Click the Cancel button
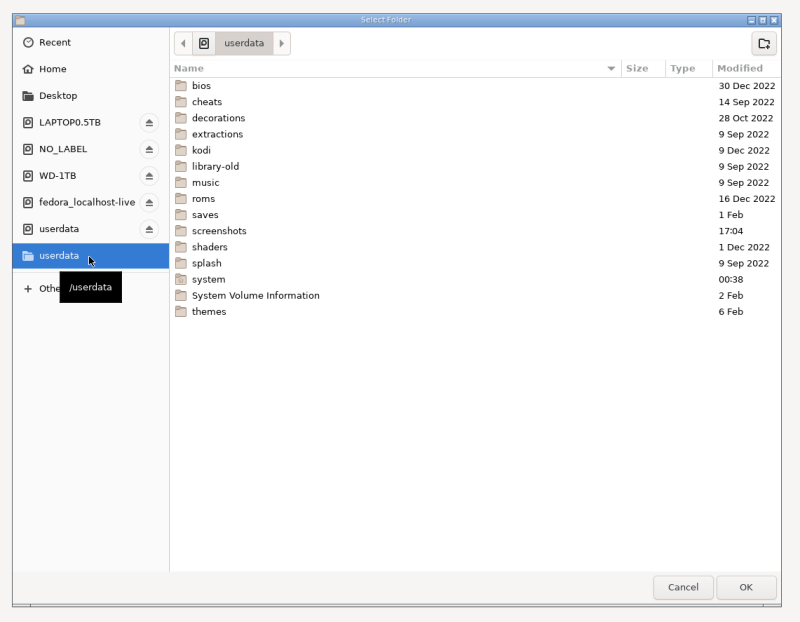The height and width of the screenshot is (622, 800). pos(683,587)
